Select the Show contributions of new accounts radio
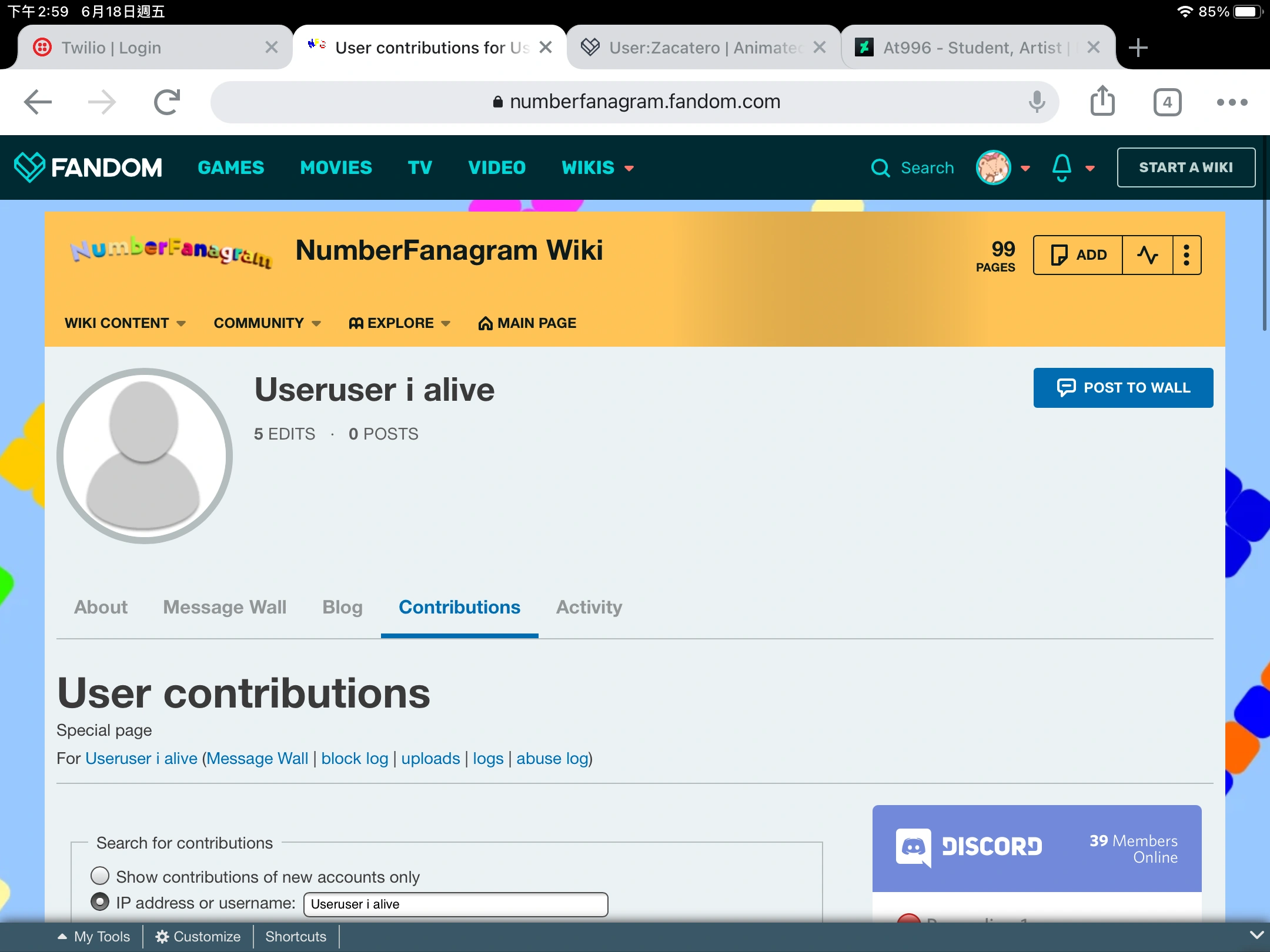This screenshot has height=952, width=1270. 101,876
